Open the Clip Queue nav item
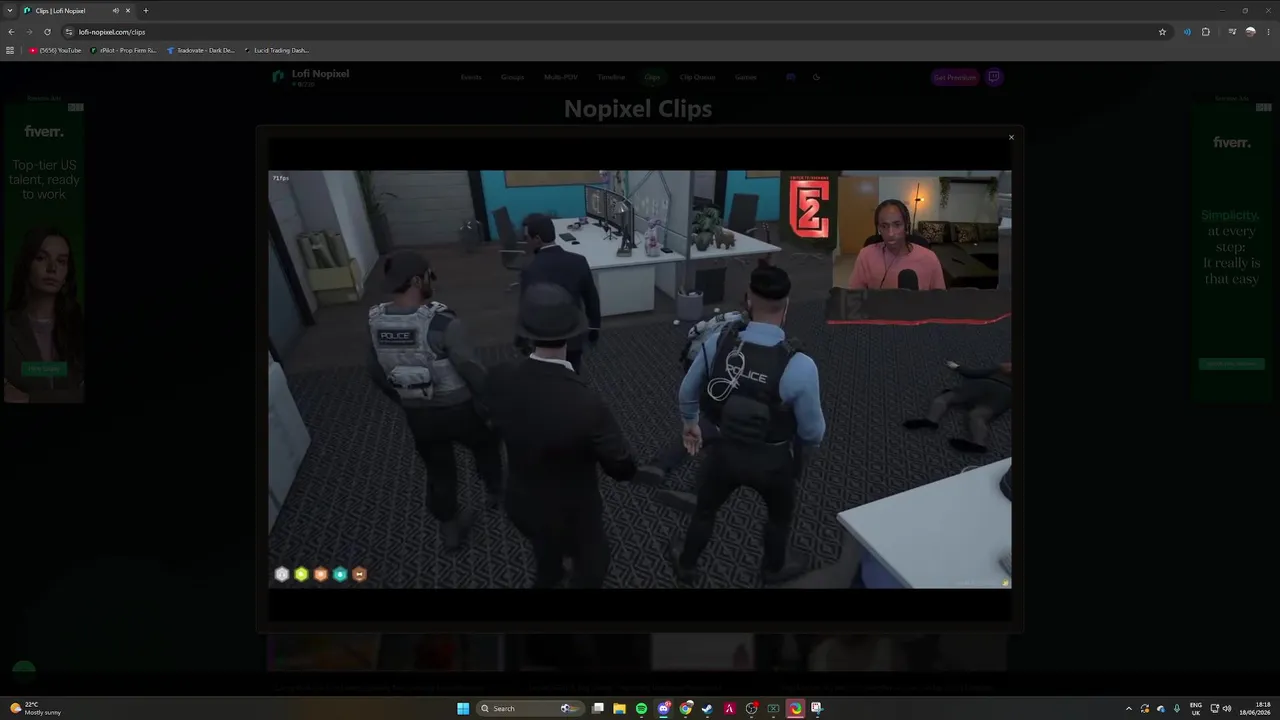 tap(697, 77)
